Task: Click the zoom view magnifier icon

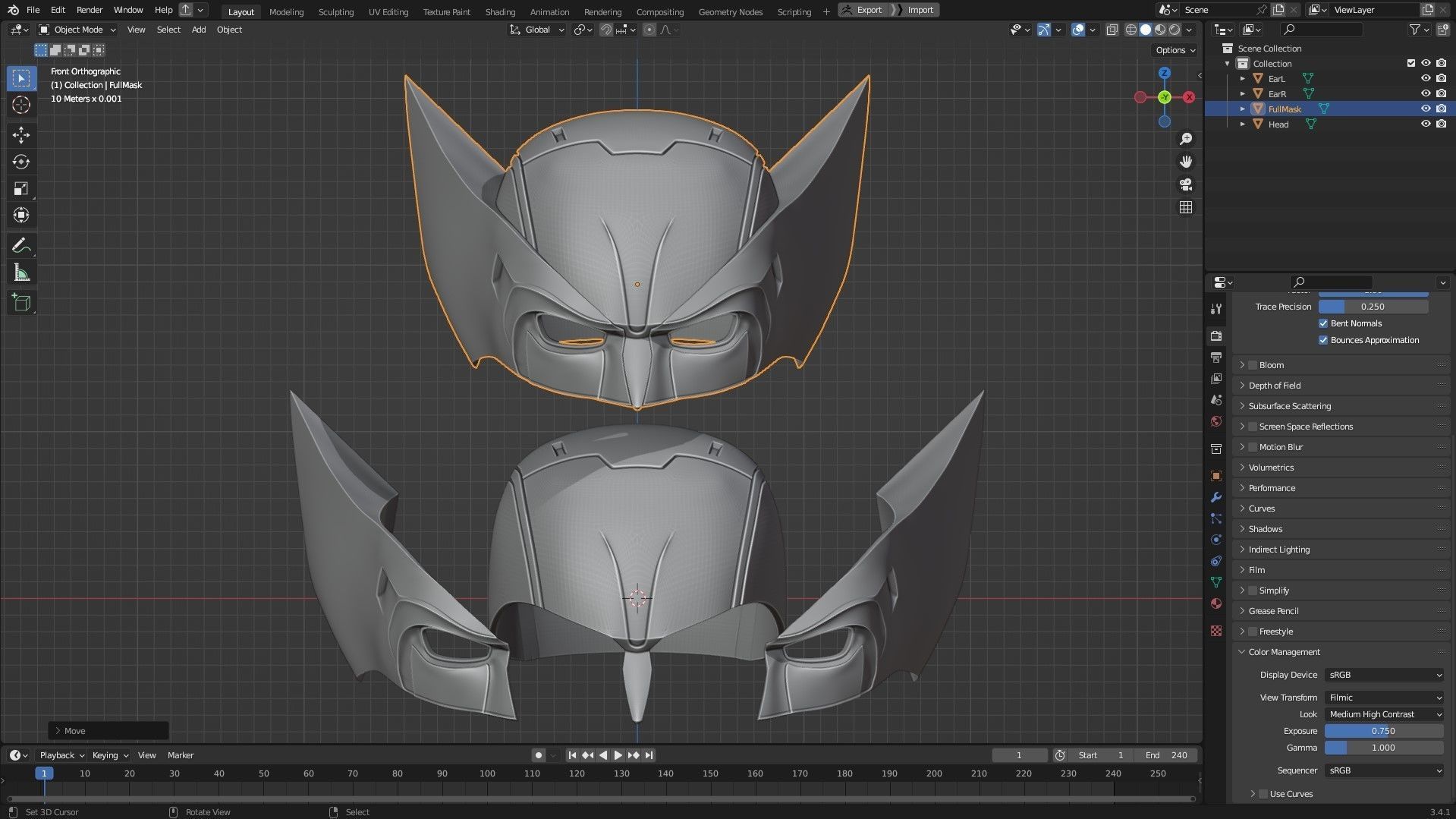Action: [1186, 139]
